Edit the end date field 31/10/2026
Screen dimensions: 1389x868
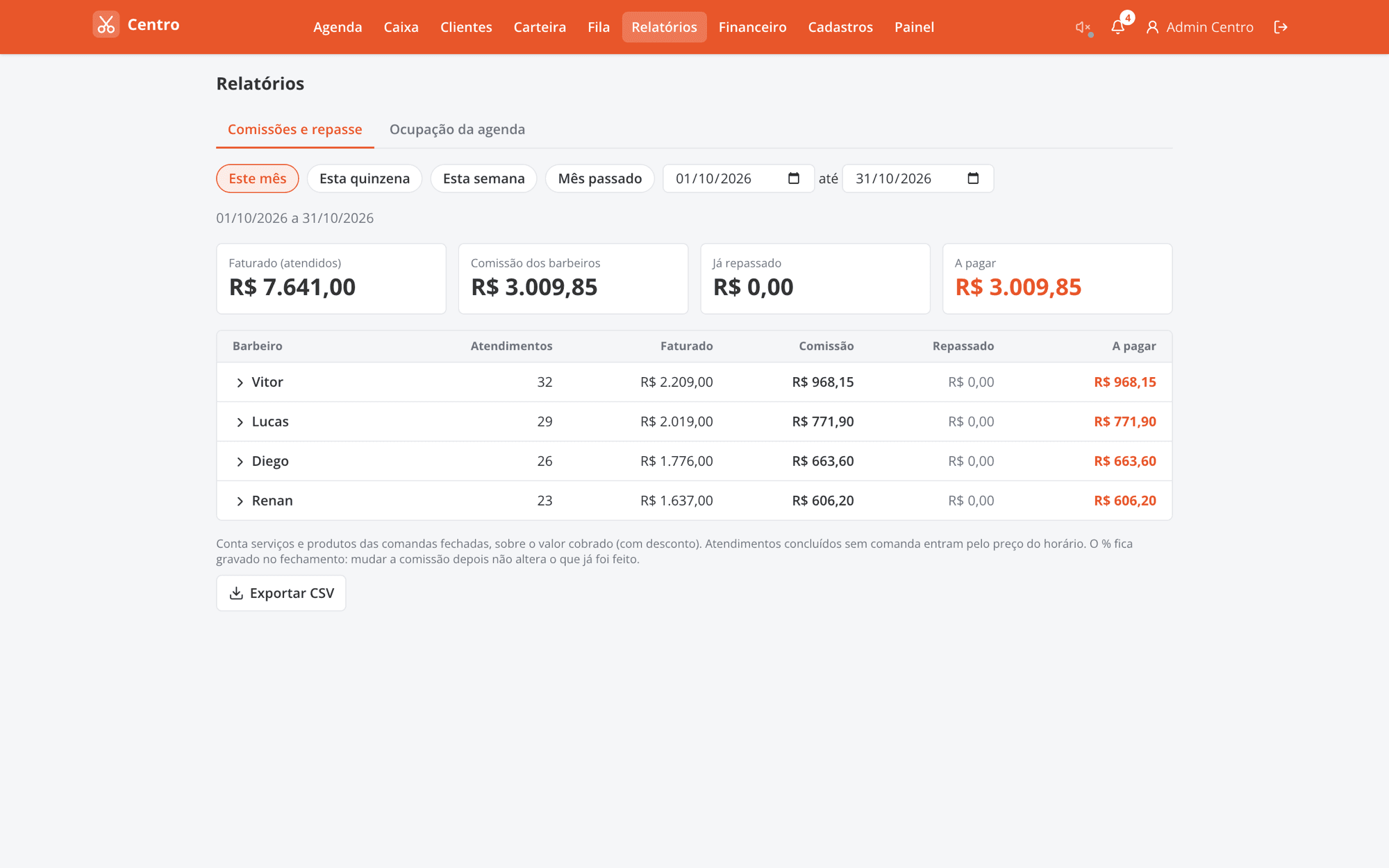pyautogui.click(x=917, y=178)
